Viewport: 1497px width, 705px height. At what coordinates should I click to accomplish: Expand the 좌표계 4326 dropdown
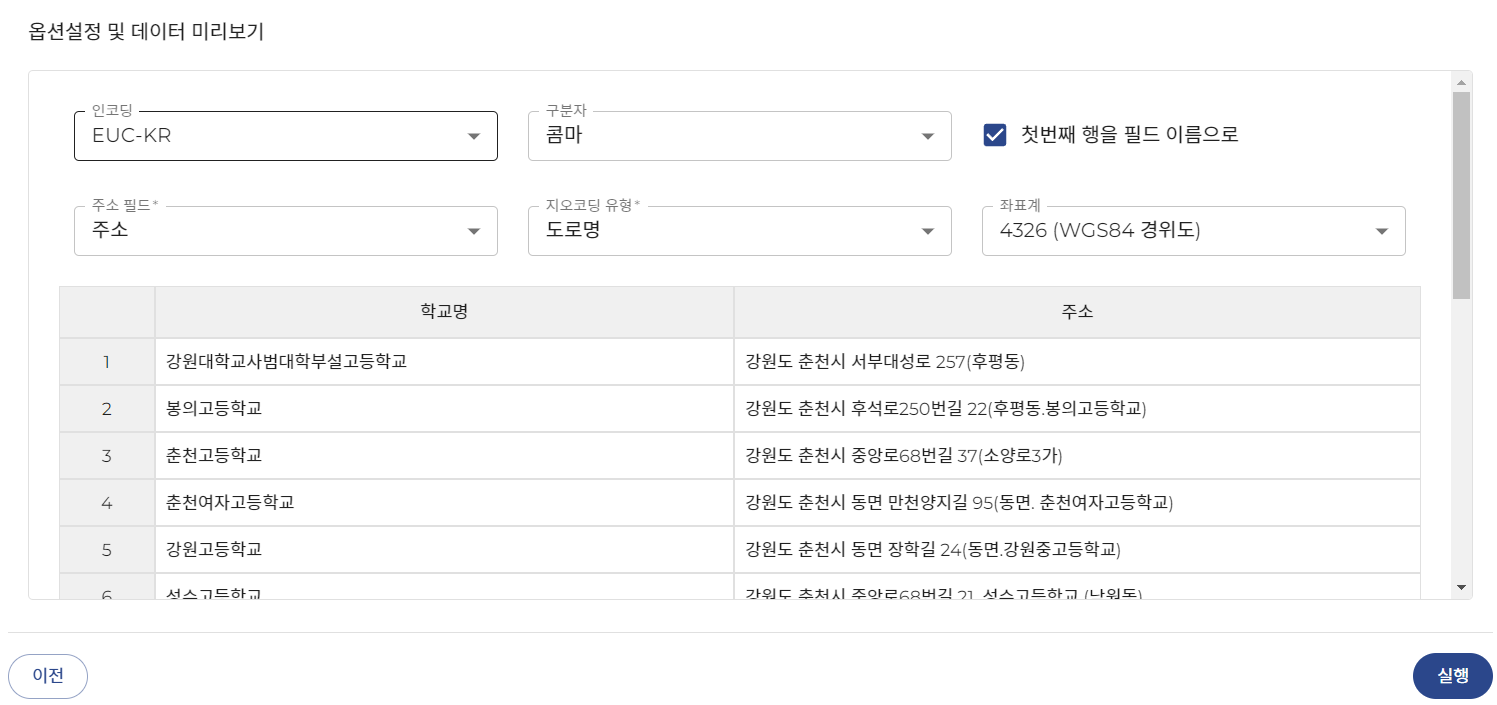(1193, 231)
